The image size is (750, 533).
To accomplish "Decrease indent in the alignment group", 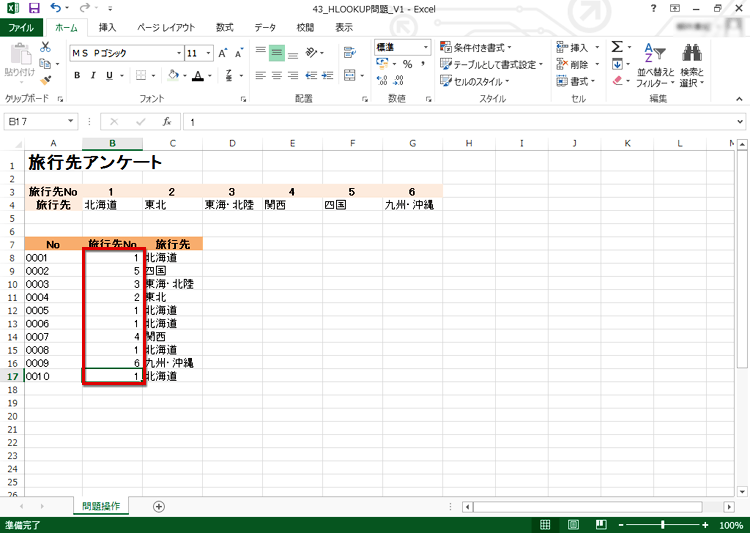I will tap(311, 76).
